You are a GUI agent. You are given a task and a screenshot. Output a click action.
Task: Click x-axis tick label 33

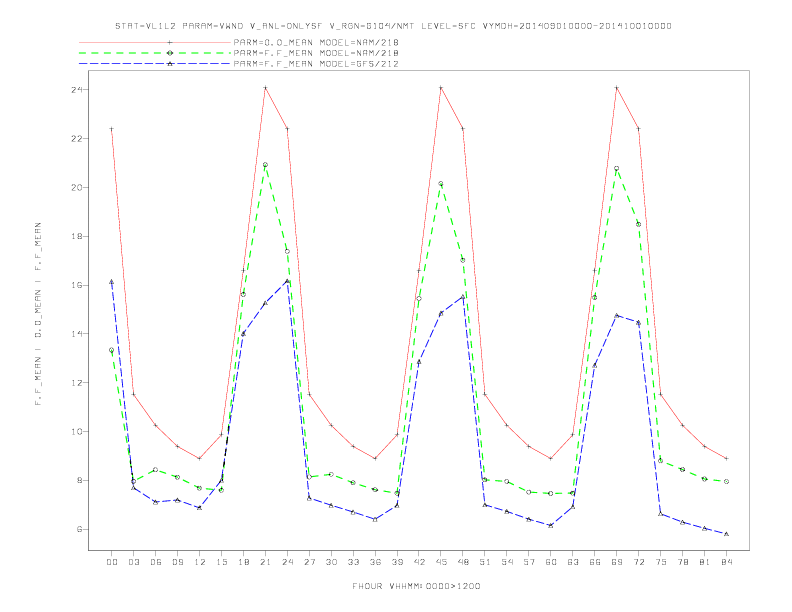click(x=353, y=562)
